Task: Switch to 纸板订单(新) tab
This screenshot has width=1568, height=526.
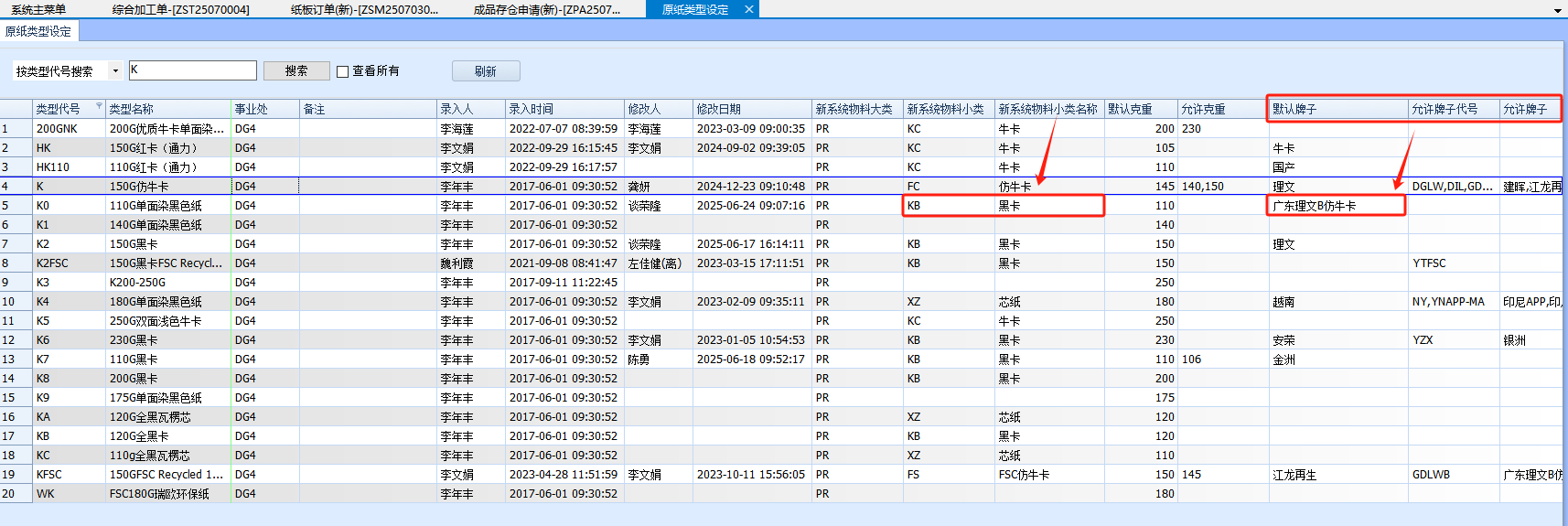Action: pos(364,9)
